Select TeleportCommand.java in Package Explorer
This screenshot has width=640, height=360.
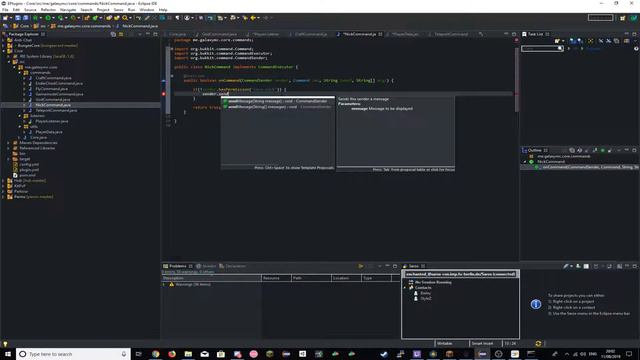(56, 110)
